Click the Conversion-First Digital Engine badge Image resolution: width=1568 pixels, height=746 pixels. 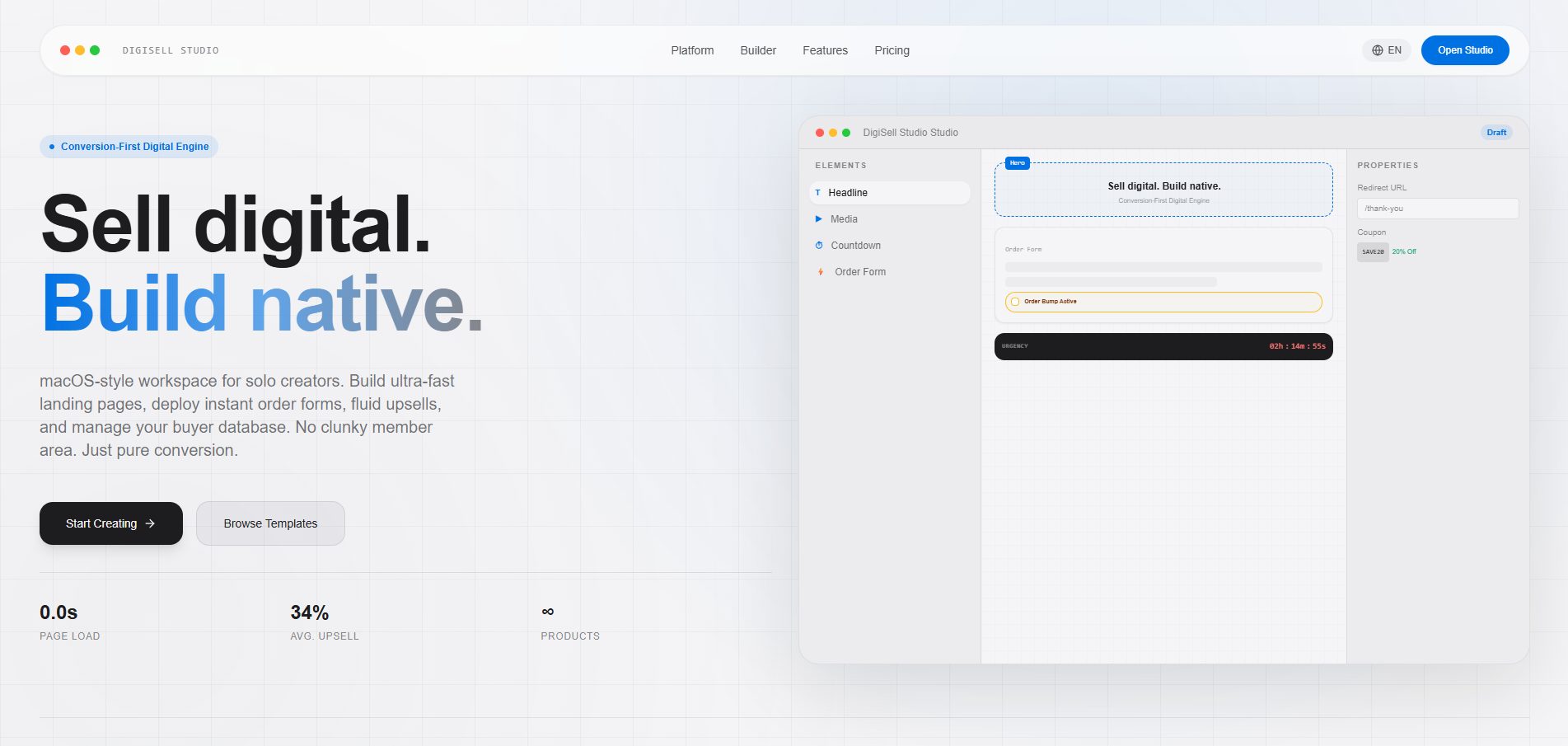(129, 147)
